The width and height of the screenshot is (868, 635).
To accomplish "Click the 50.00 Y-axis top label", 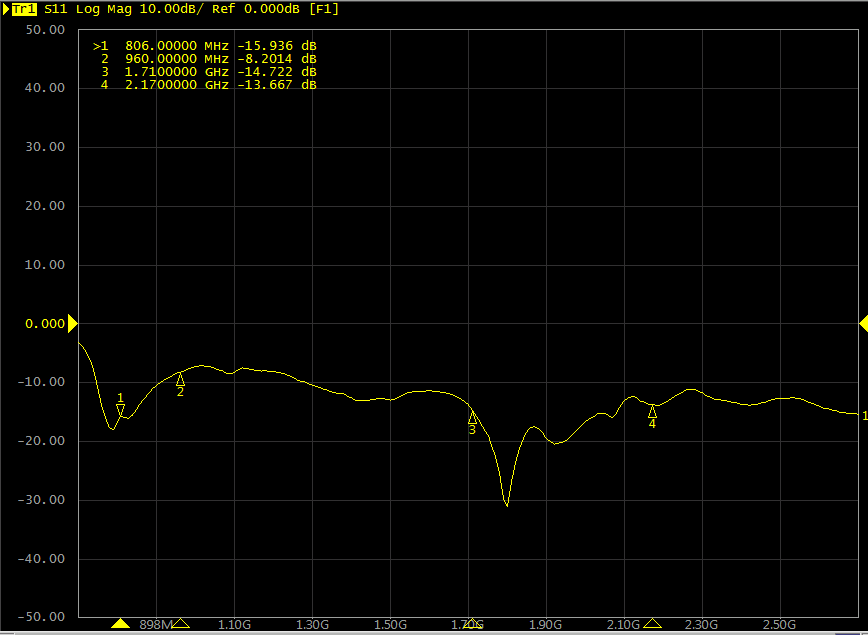I will click(45, 30).
